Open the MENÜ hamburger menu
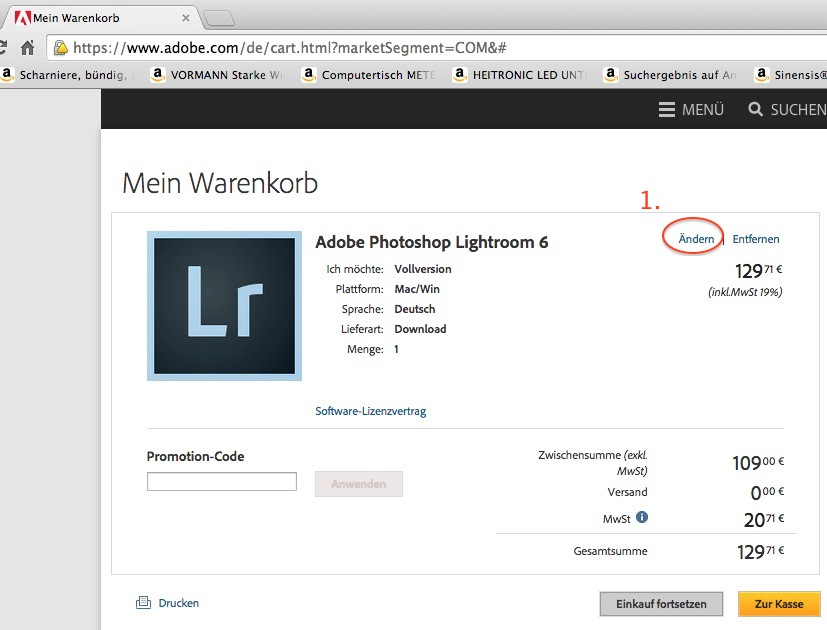The image size is (827, 630). click(x=691, y=109)
